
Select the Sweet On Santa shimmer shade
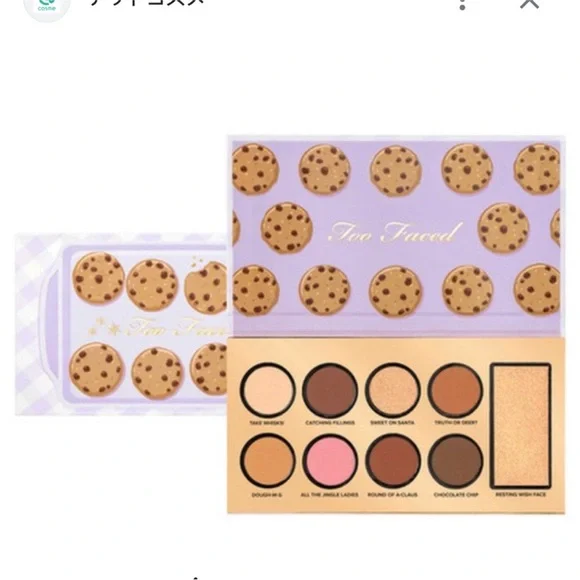pos(393,391)
